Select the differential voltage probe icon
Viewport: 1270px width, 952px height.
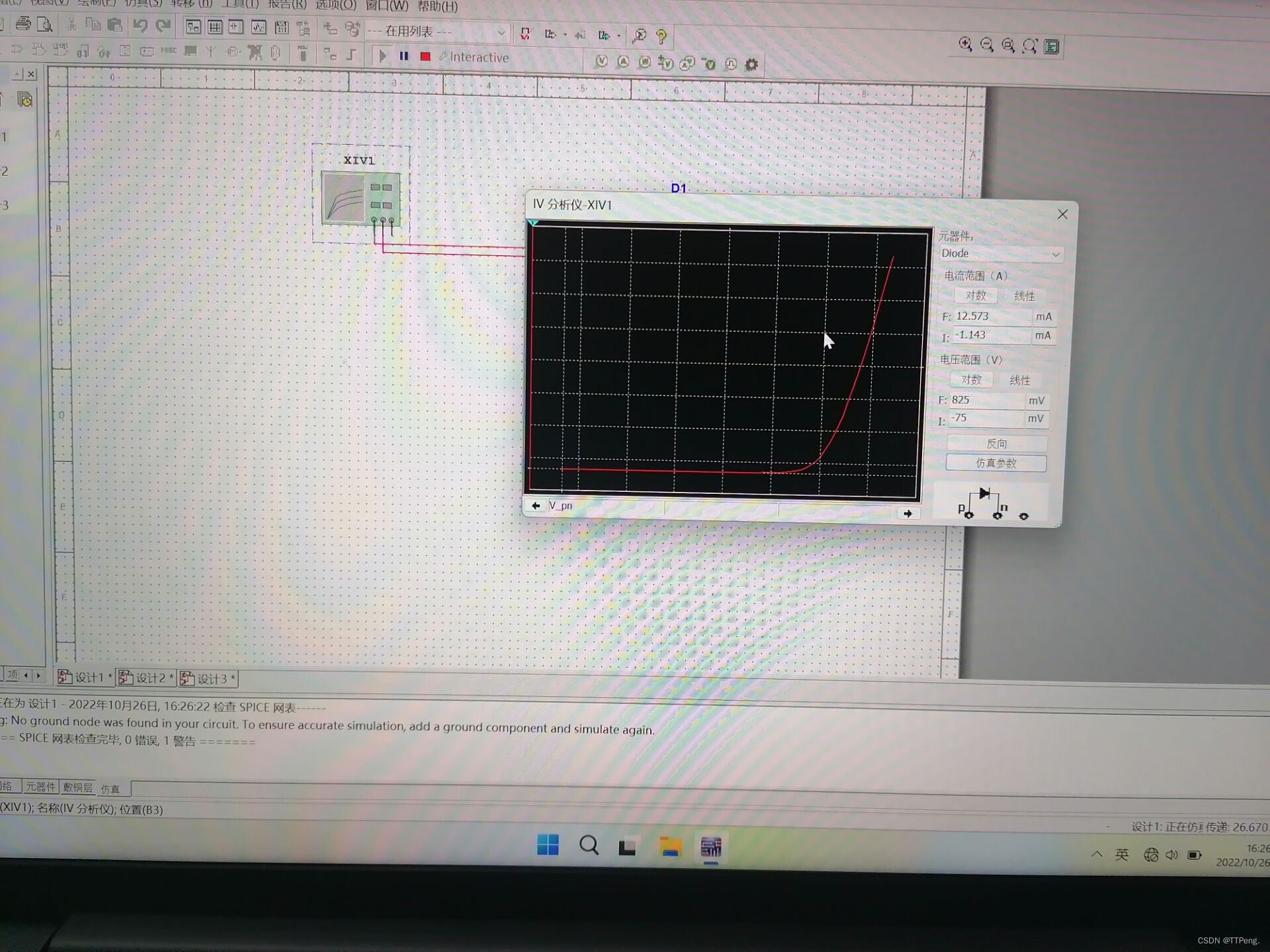[x=666, y=63]
